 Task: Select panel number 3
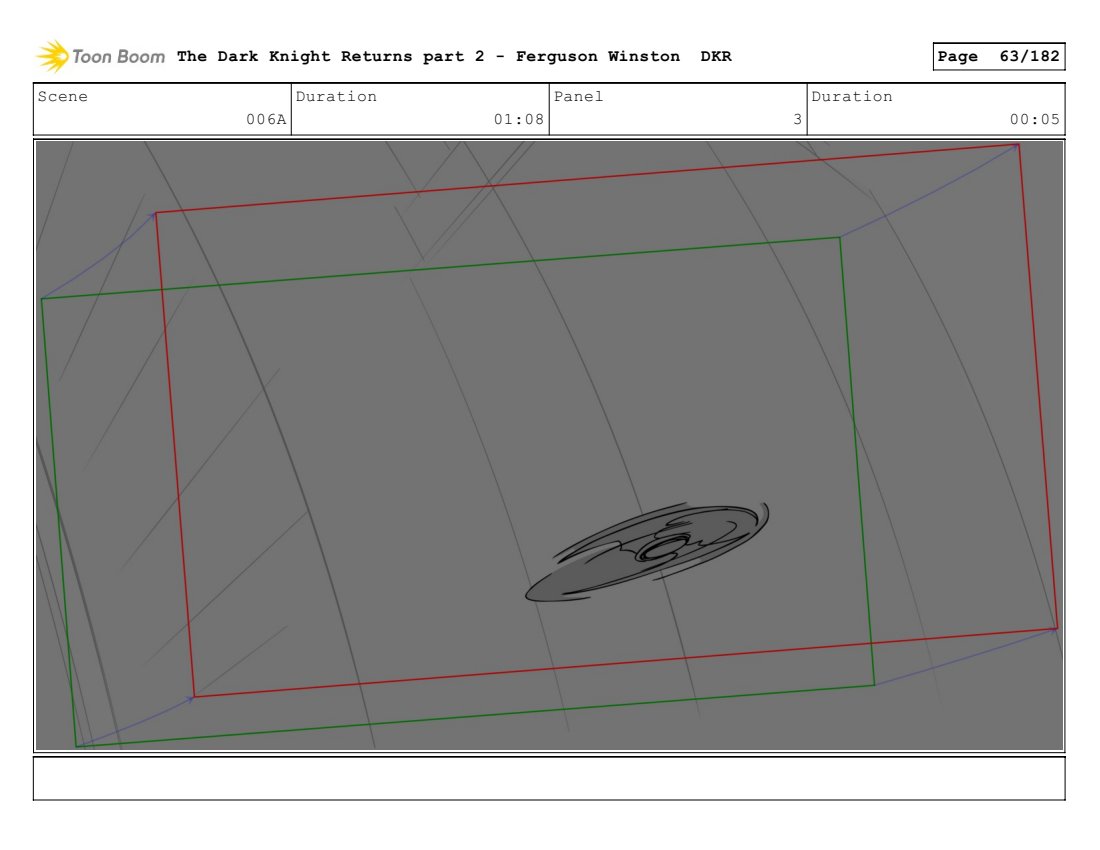tap(797, 119)
